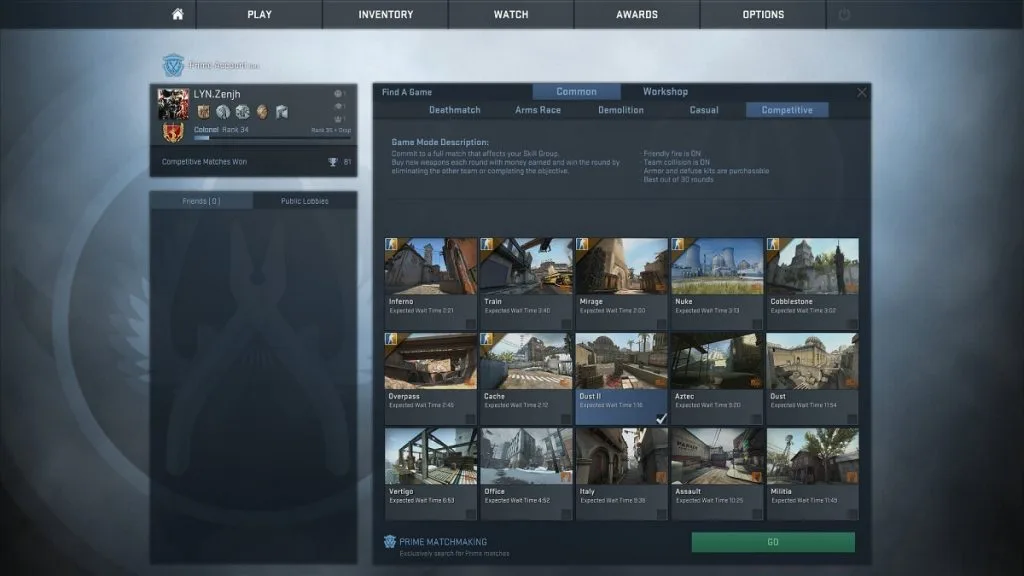This screenshot has width=1024, height=576.
Task: Check the Cache map checkbox
Action: point(566,419)
